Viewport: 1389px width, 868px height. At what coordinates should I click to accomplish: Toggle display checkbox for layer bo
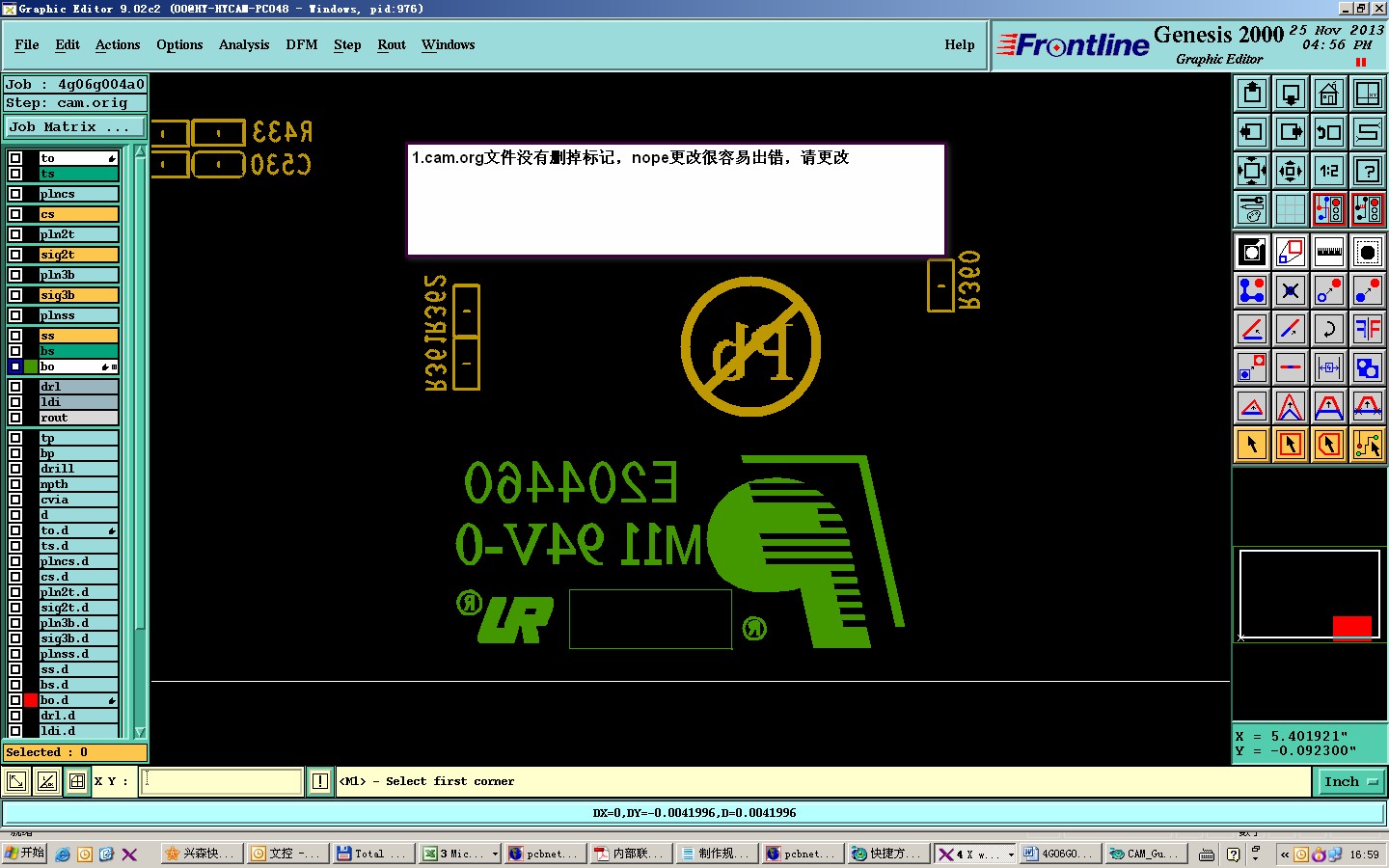pos(15,366)
